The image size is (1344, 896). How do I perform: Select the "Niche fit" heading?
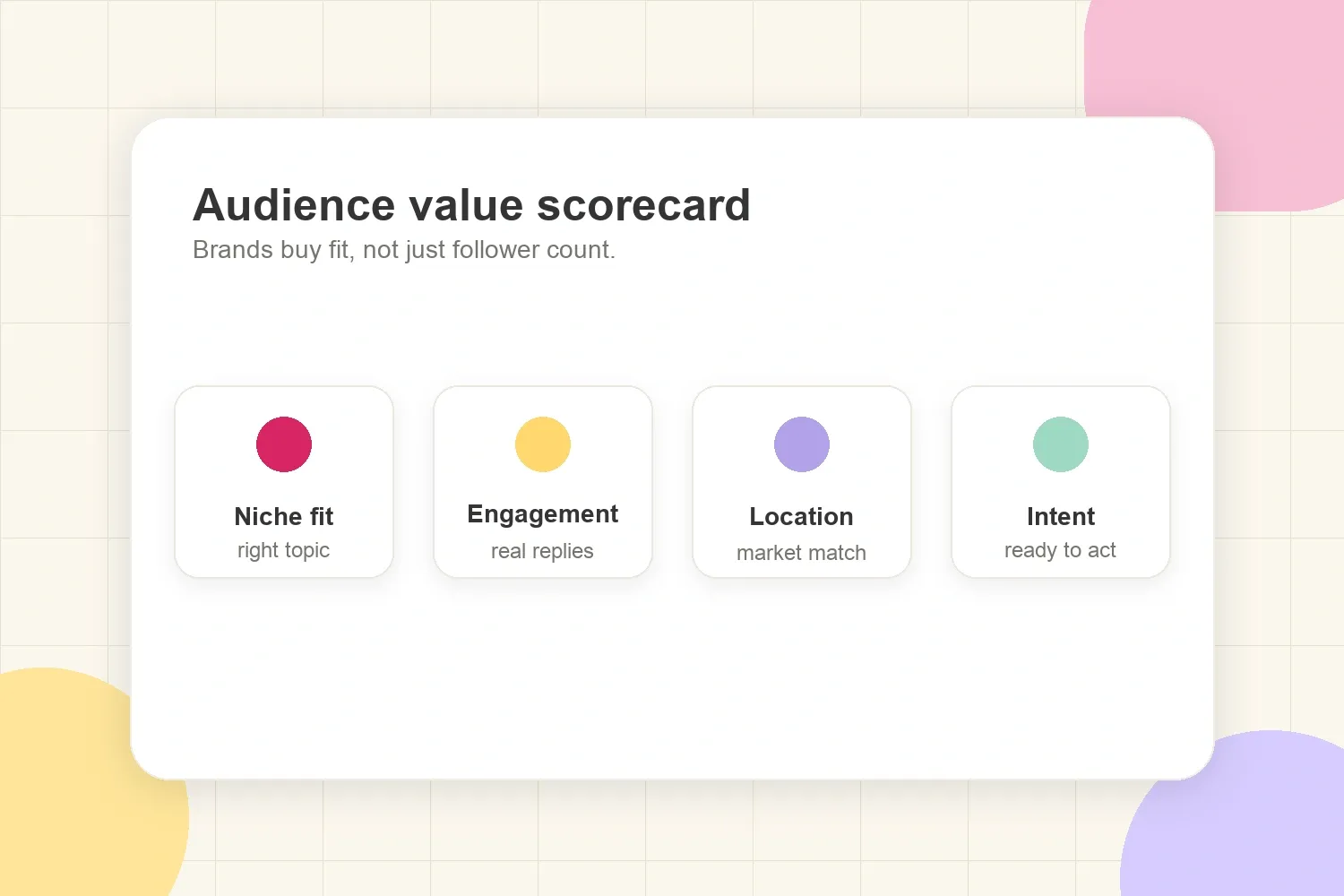pos(284,517)
